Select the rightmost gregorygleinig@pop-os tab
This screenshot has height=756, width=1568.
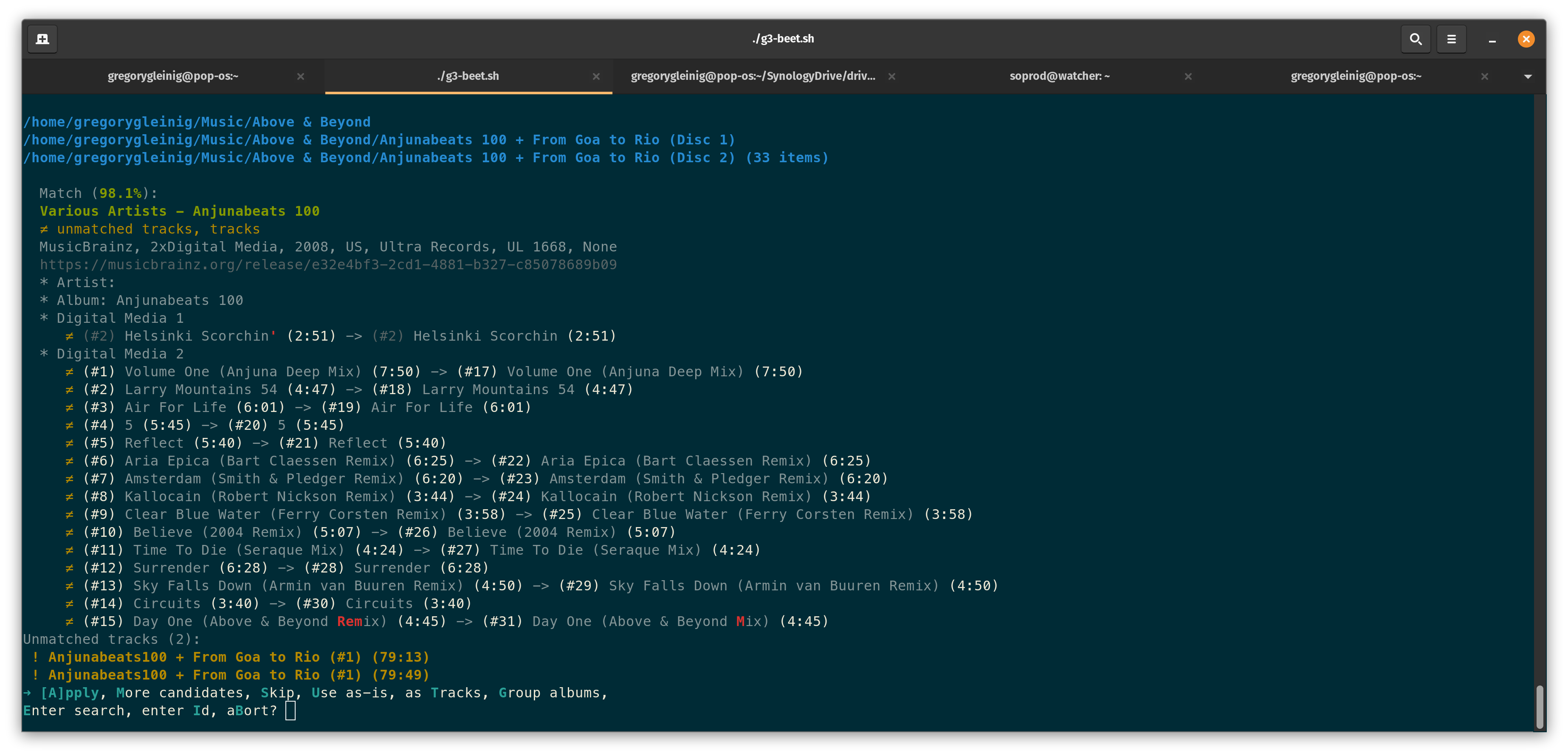coord(1356,76)
